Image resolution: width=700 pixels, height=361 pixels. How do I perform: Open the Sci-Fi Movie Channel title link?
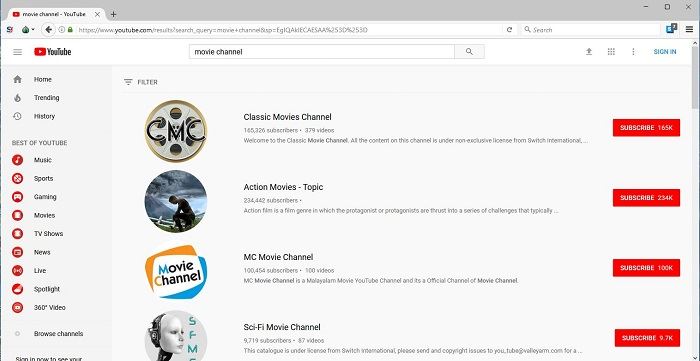click(282, 327)
